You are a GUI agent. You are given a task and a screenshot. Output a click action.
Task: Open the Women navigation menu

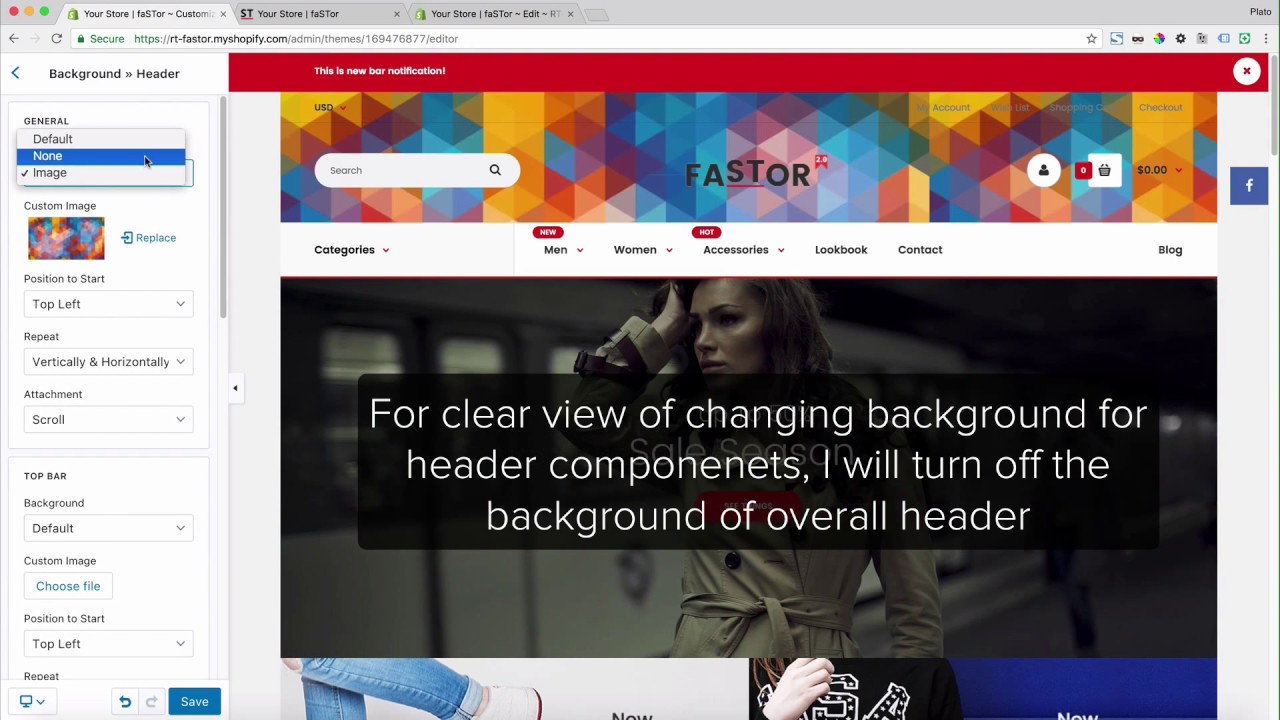point(642,250)
